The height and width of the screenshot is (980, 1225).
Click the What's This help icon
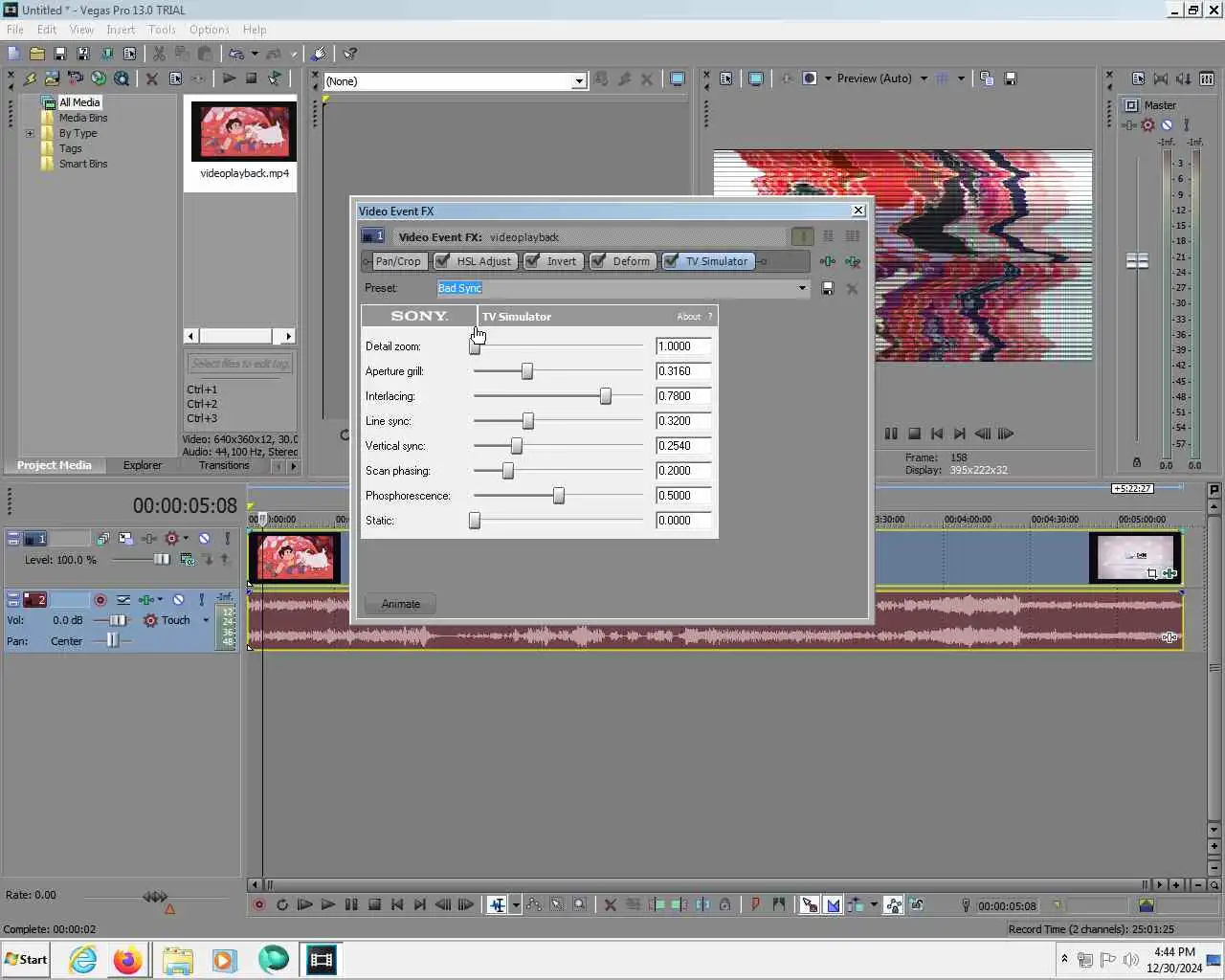350,54
